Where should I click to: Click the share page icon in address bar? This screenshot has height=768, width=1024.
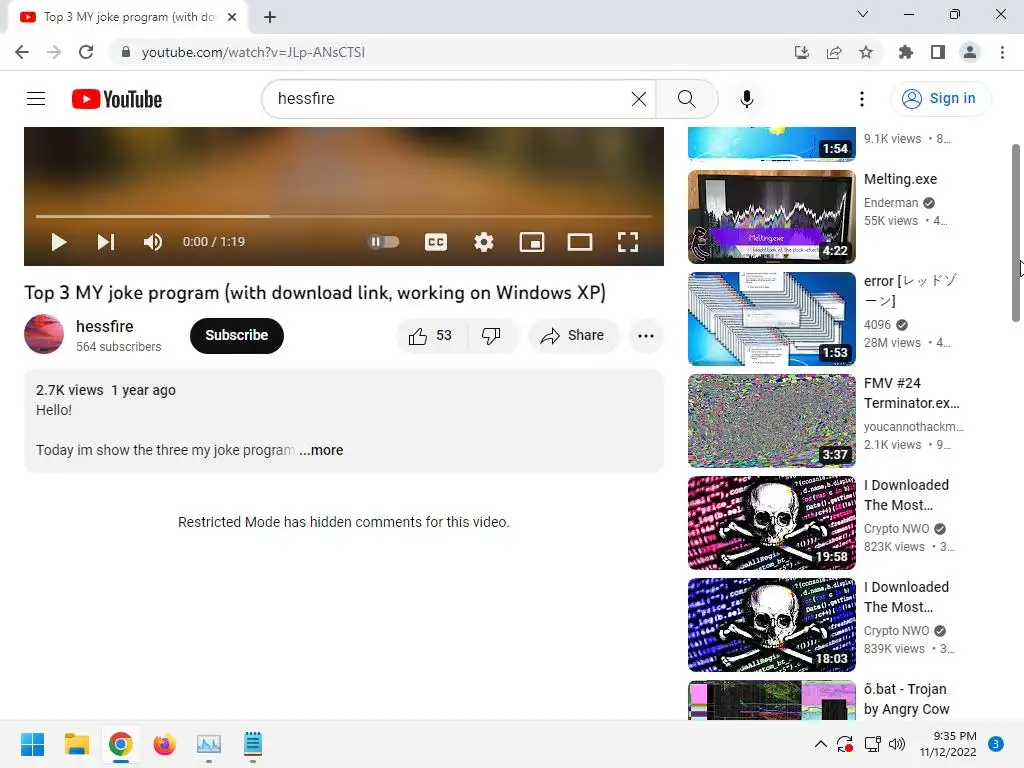834,52
